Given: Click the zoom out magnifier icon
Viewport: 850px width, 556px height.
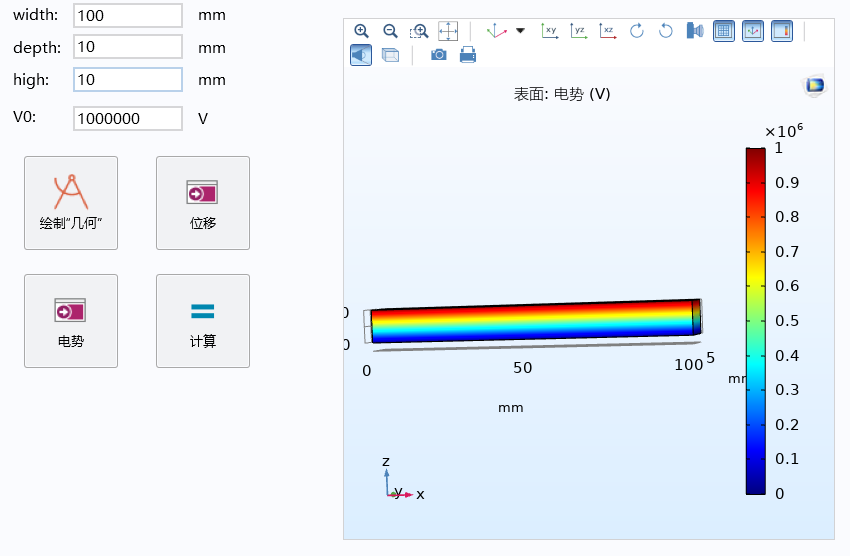Looking at the screenshot, I should 390,31.
